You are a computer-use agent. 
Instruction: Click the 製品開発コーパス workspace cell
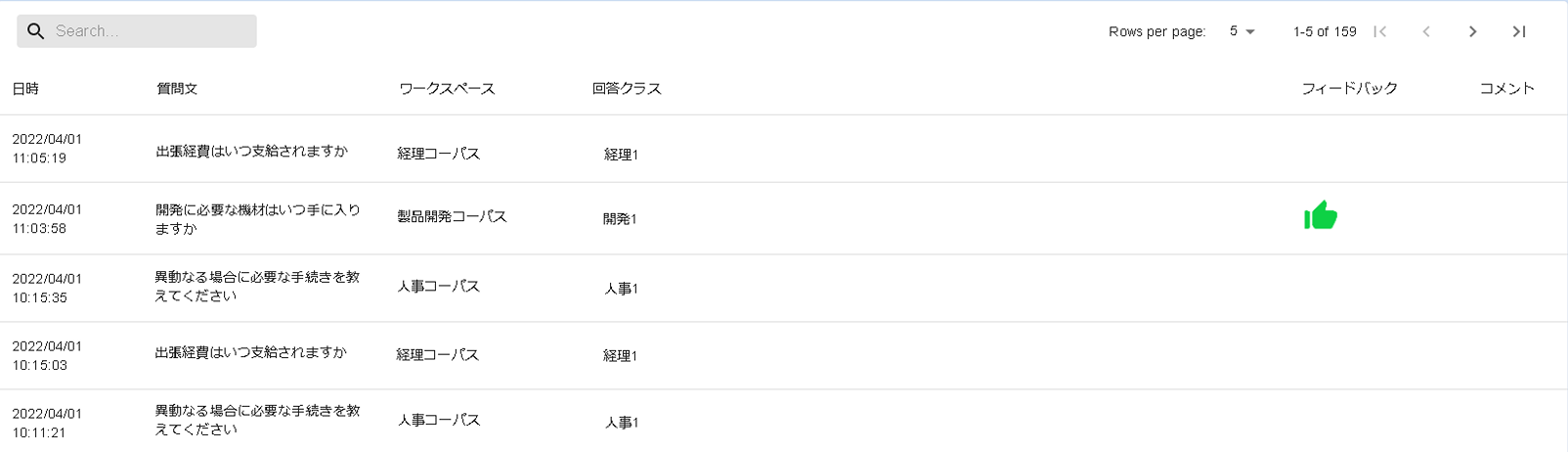[x=452, y=216]
